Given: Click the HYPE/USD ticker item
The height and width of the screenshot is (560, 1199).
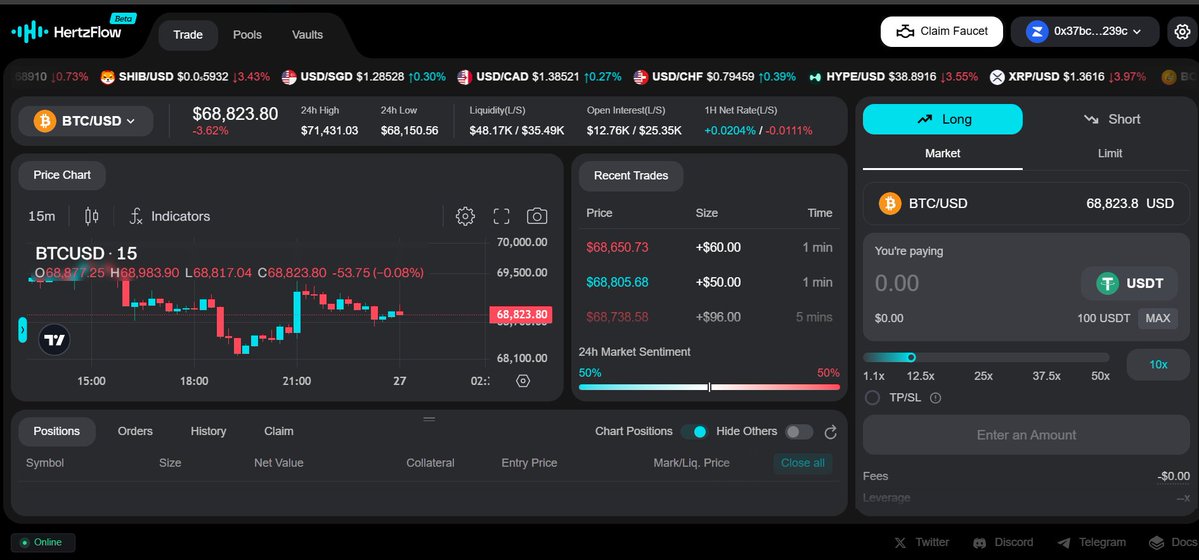Looking at the screenshot, I should point(893,77).
